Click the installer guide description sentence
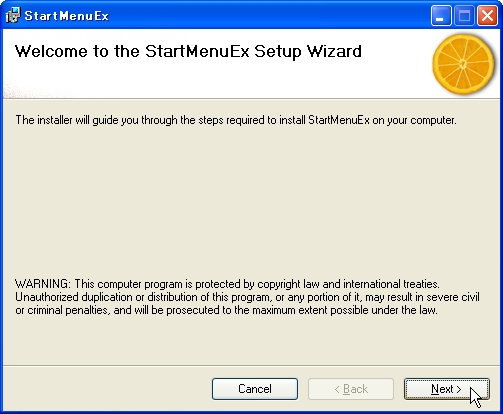 pyautogui.click(x=236, y=120)
